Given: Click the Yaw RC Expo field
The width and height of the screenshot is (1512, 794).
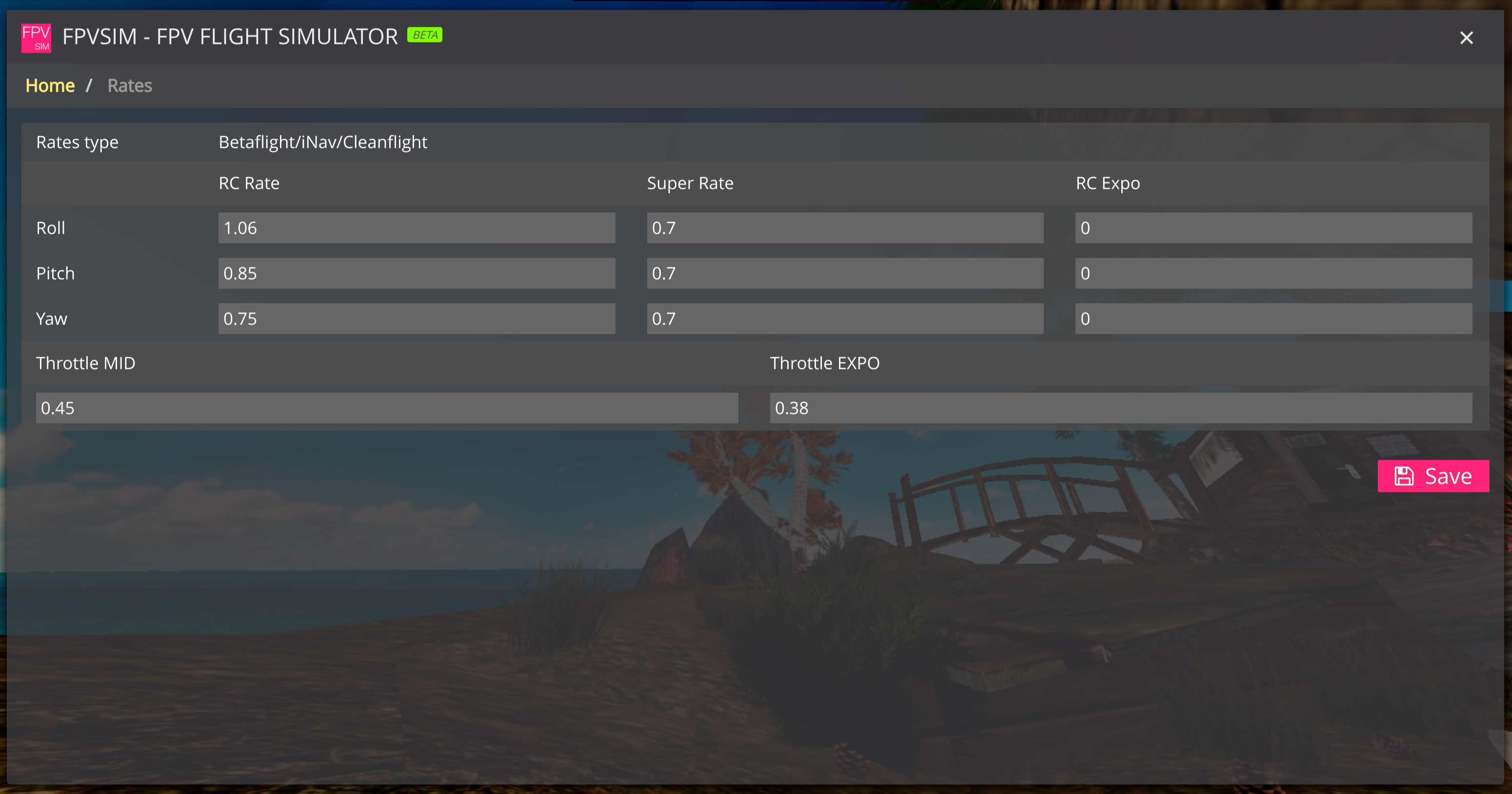Looking at the screenshot, I should pos(1273,318).
